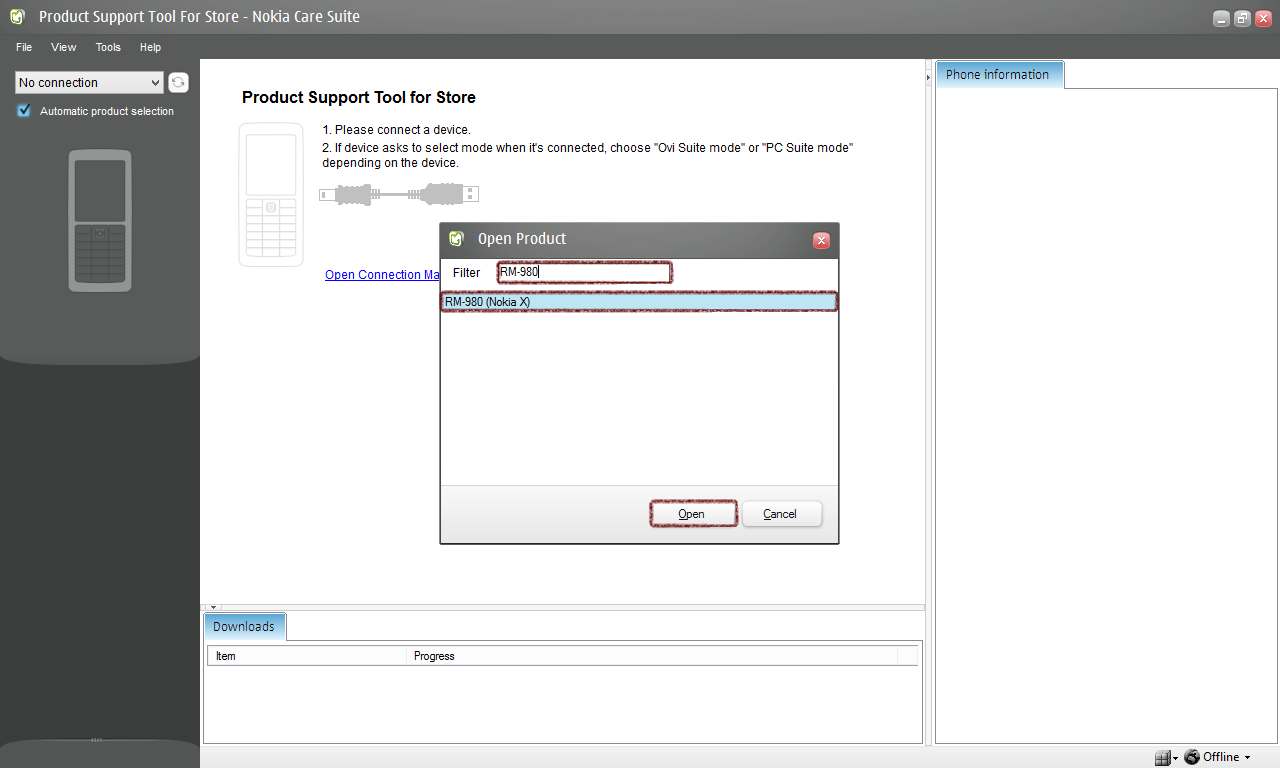This screenshot has width=1280, height=768.
Task: Select RM-980 (Nokia X) list entry
Action: pos(638,302)
